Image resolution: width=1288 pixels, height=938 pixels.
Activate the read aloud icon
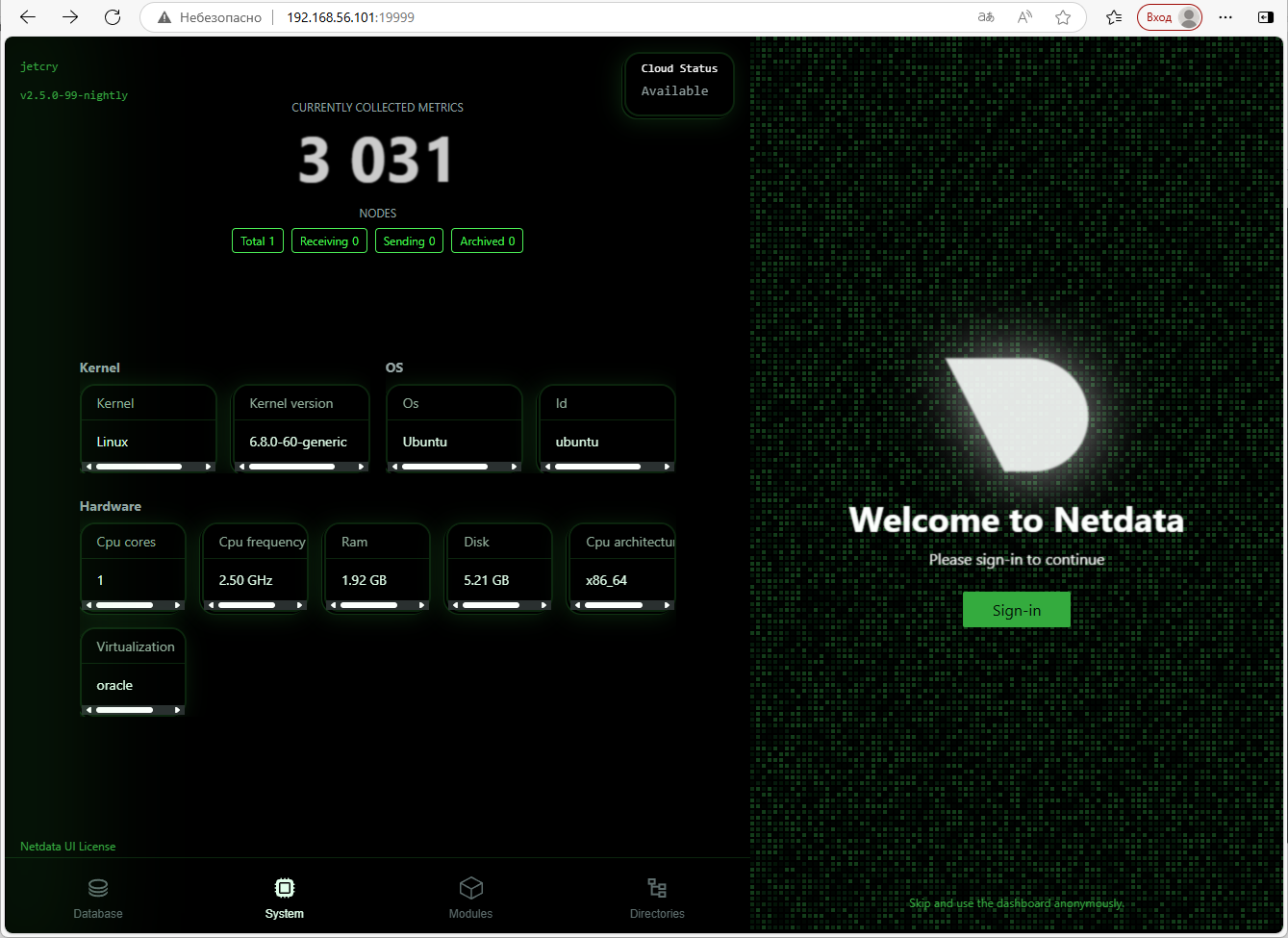pos(1024,17)
